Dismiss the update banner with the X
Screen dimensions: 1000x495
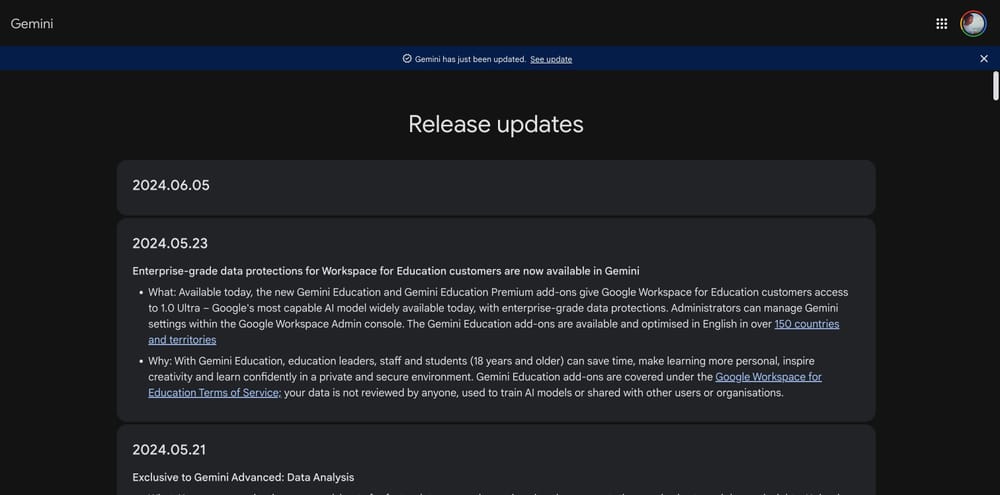[984, 59]
